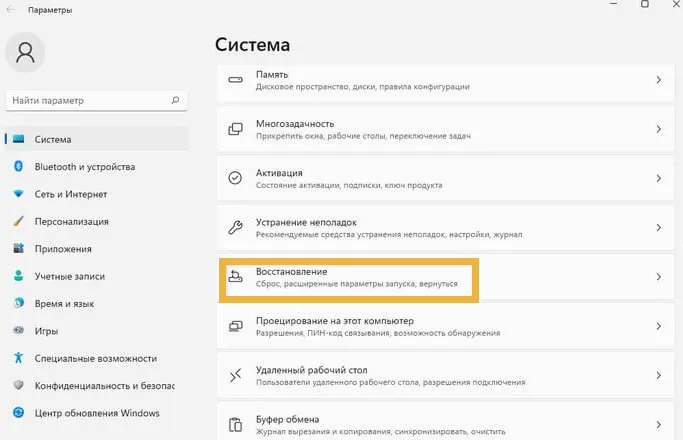The image size is (683, 440).
Task: Open Активация using the right chevron
Action: [x=659, y=178]
